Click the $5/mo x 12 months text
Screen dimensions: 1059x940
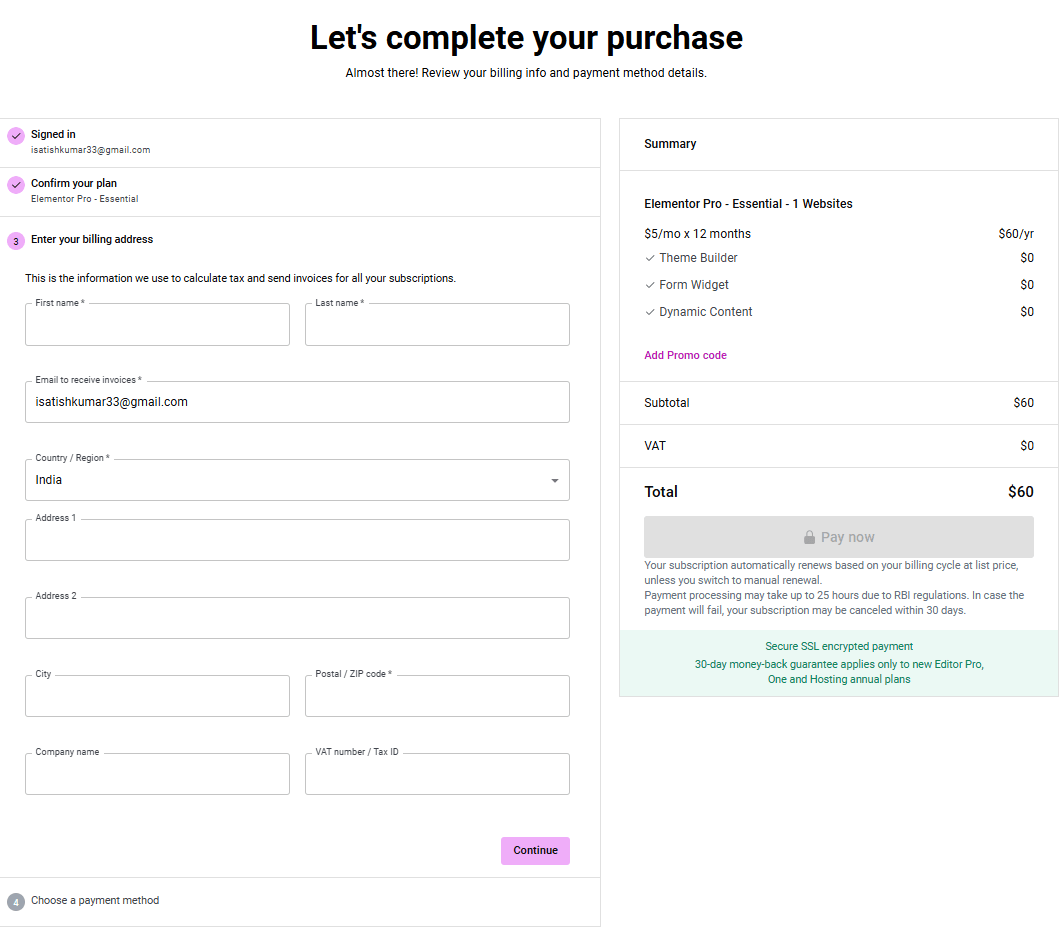pyautogui.click(x=698, y=234)
